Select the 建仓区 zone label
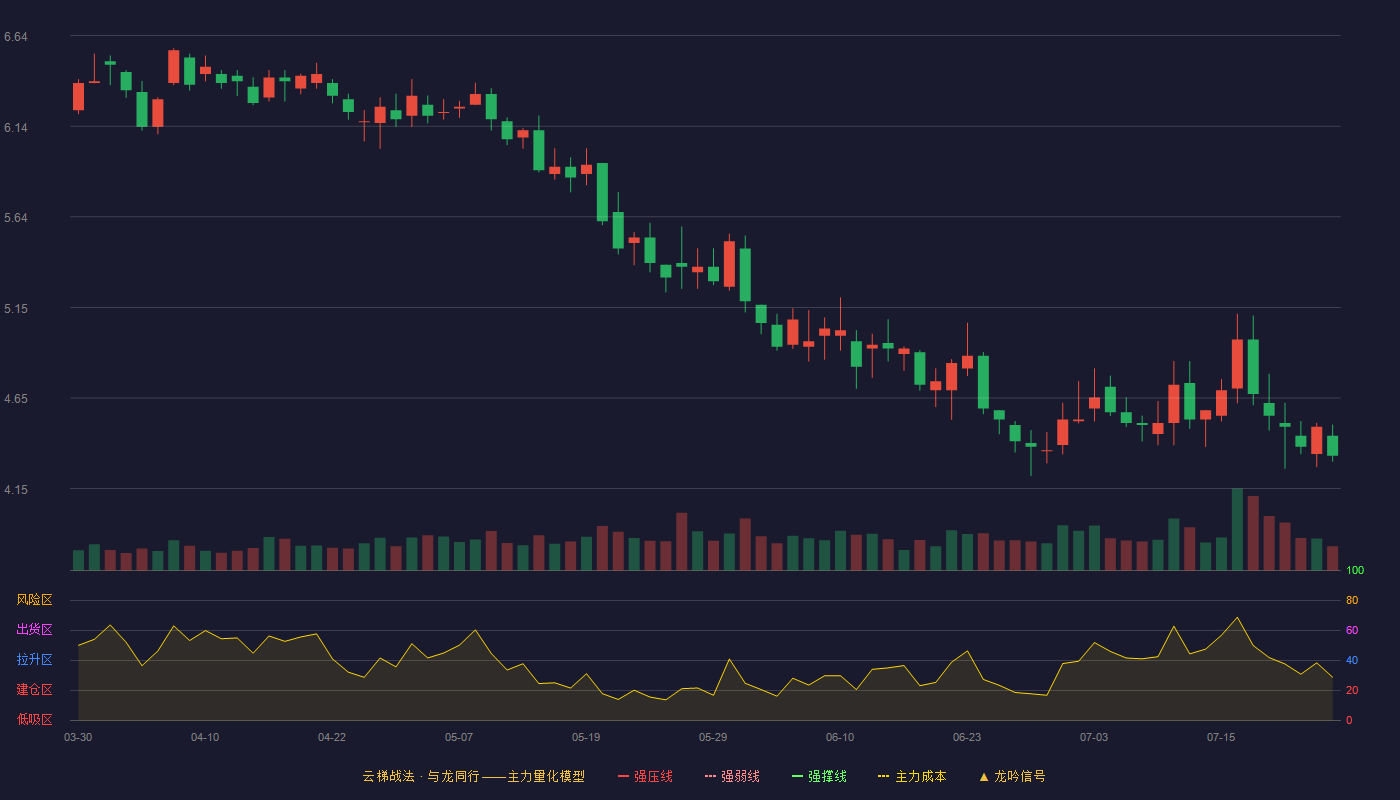Viewport: 1400px width, 800px height. 34,690
